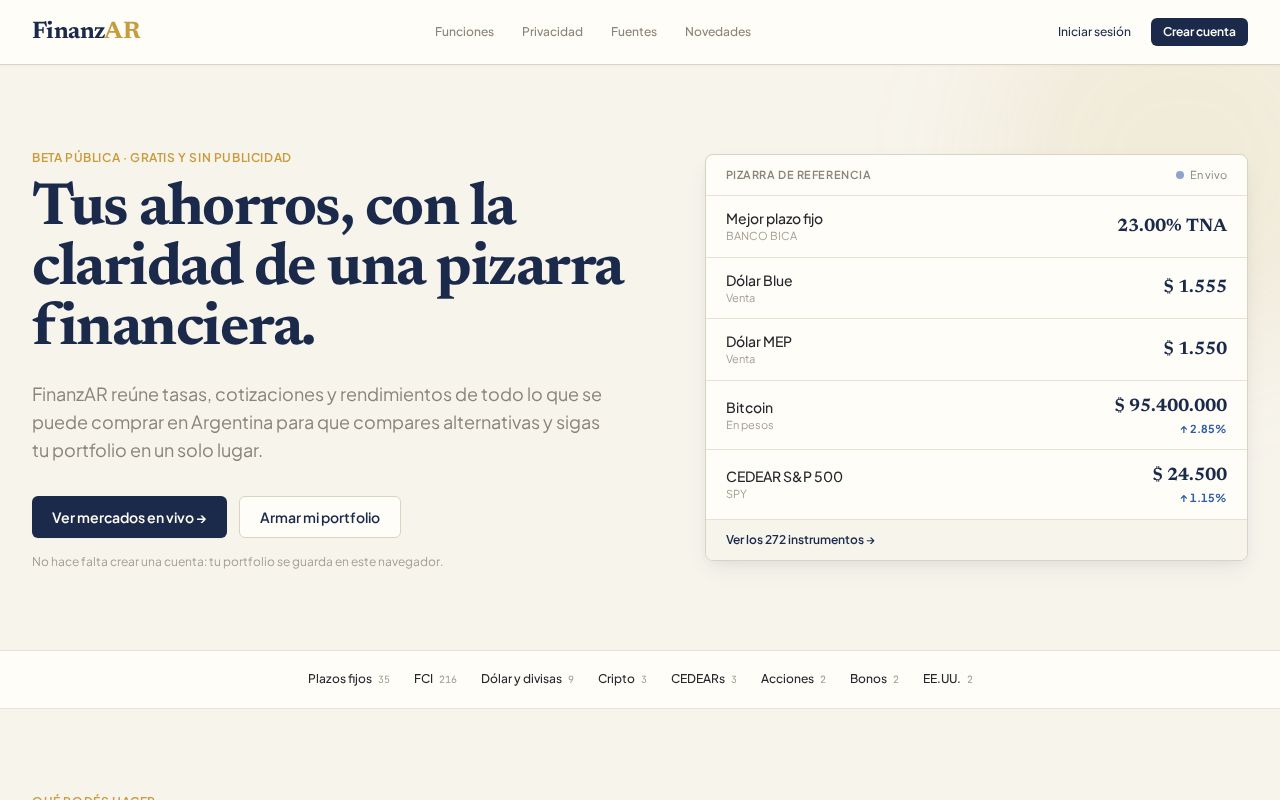Select the Mejor plazo fijo row
Viewport: 1280px width, 800px height.
[x=976, y=226]
